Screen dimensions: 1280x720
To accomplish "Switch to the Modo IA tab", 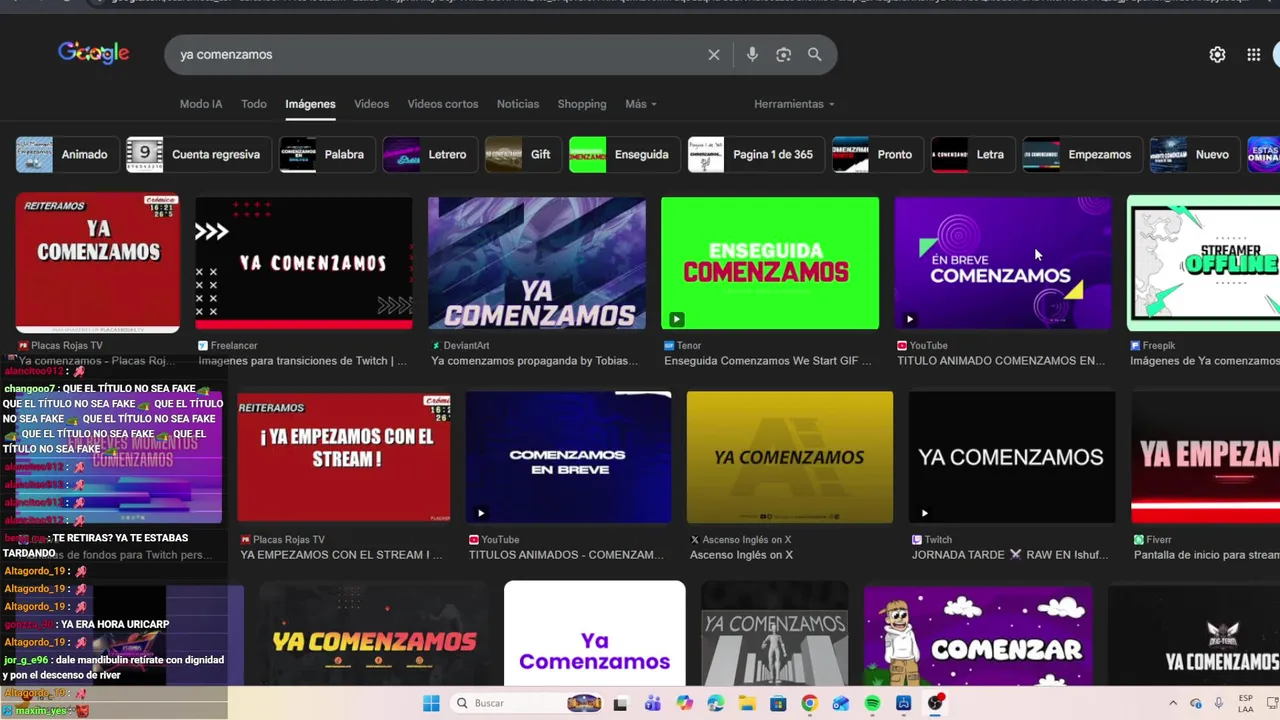I will tap(201, 104).
